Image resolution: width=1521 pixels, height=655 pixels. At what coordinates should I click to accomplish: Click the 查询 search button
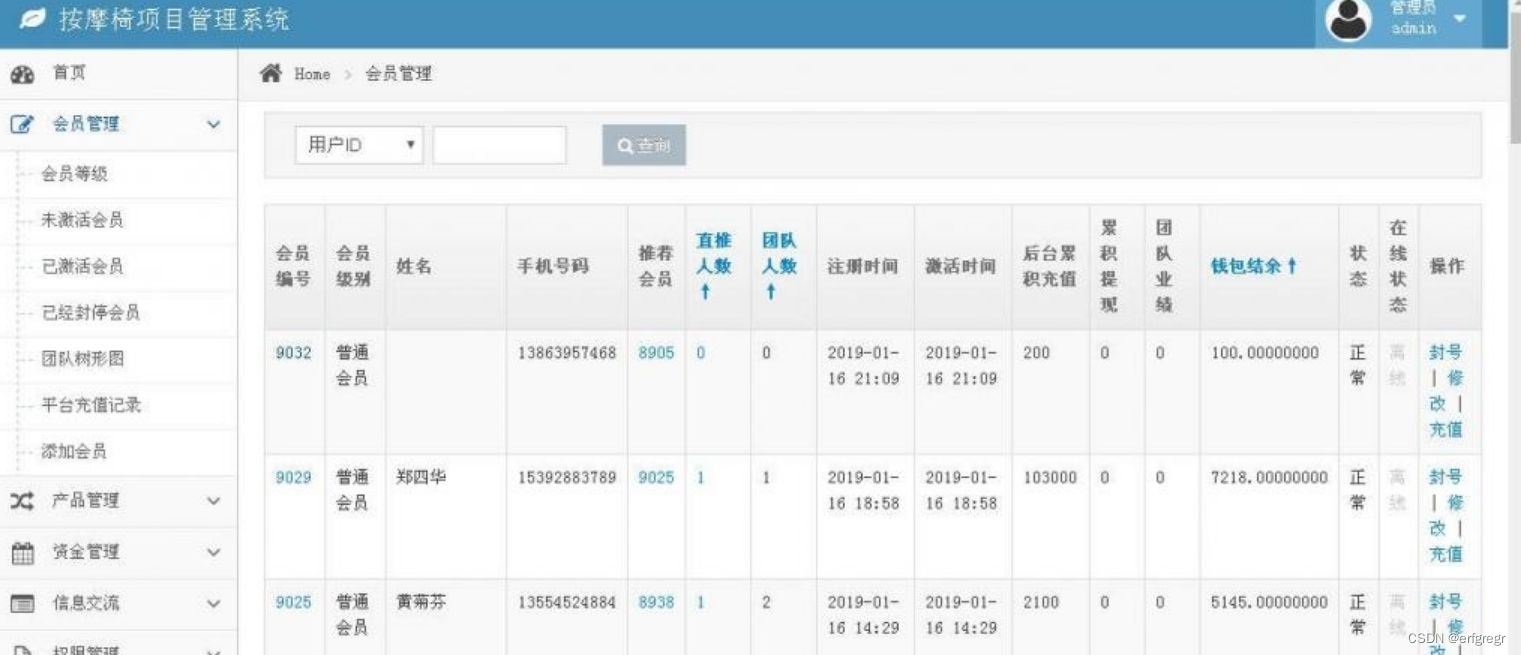[x=642, y=144]
